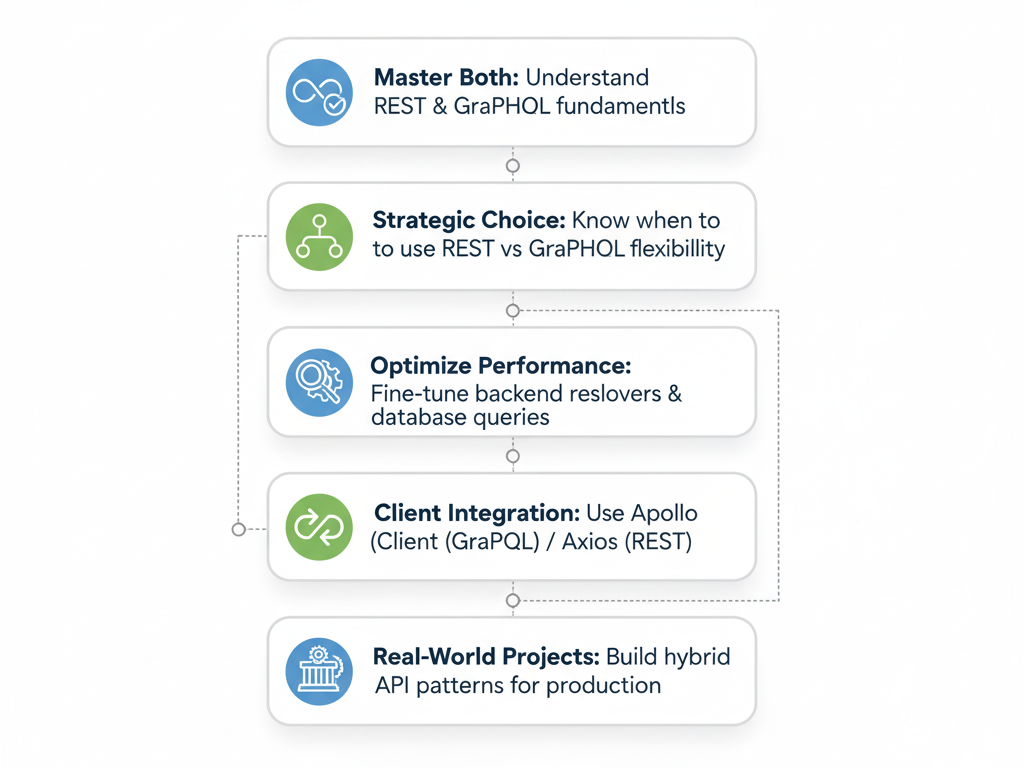Click the green hierarchy tree icon
Screen dimensions: 1024x768
[x=319, y=237]
